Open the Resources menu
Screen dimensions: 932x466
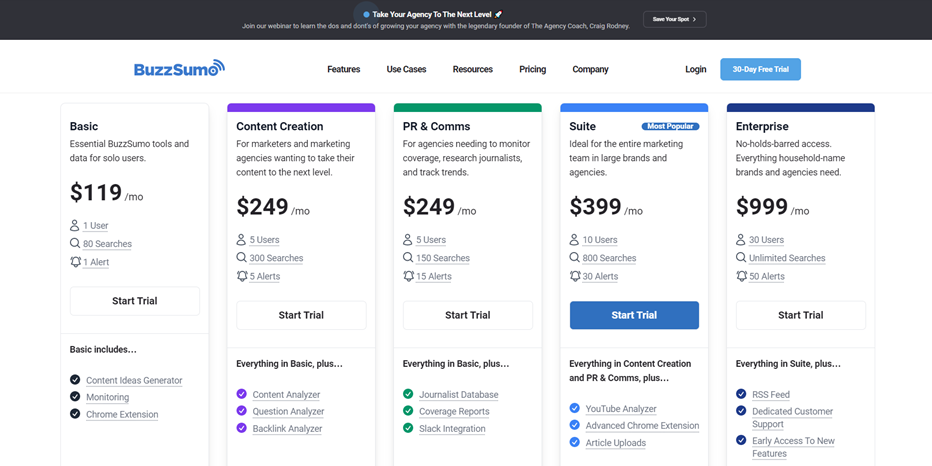[x=473, y=69]
